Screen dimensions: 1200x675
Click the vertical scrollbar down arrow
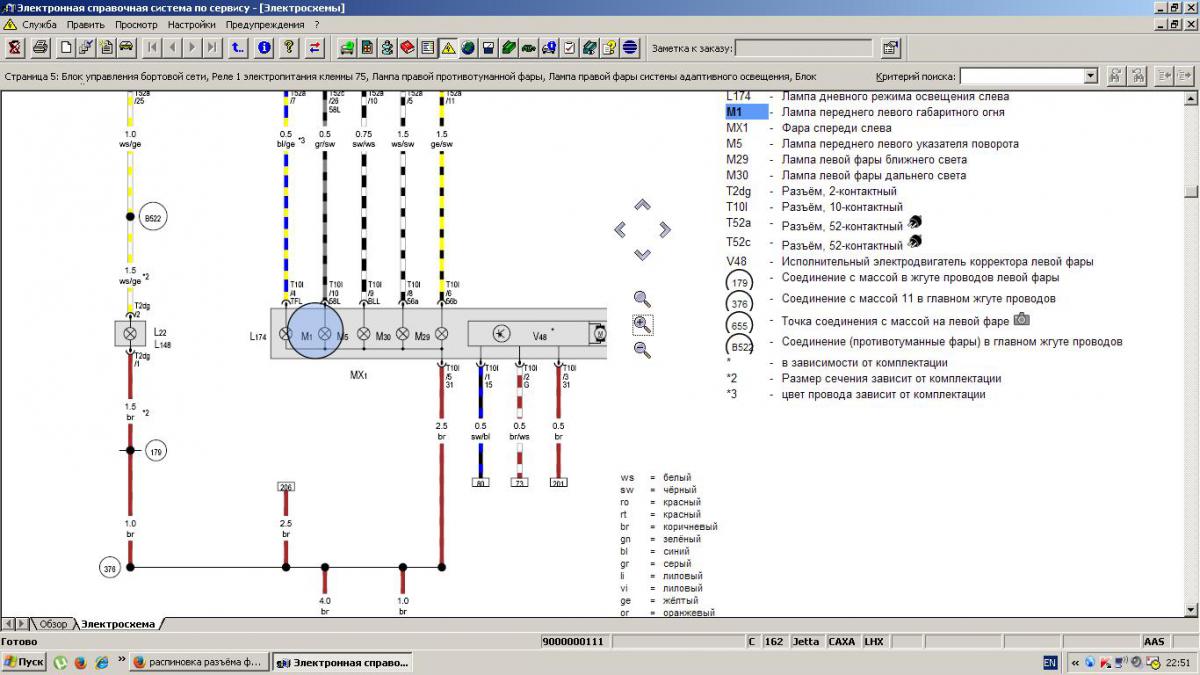coord(1190,610)
